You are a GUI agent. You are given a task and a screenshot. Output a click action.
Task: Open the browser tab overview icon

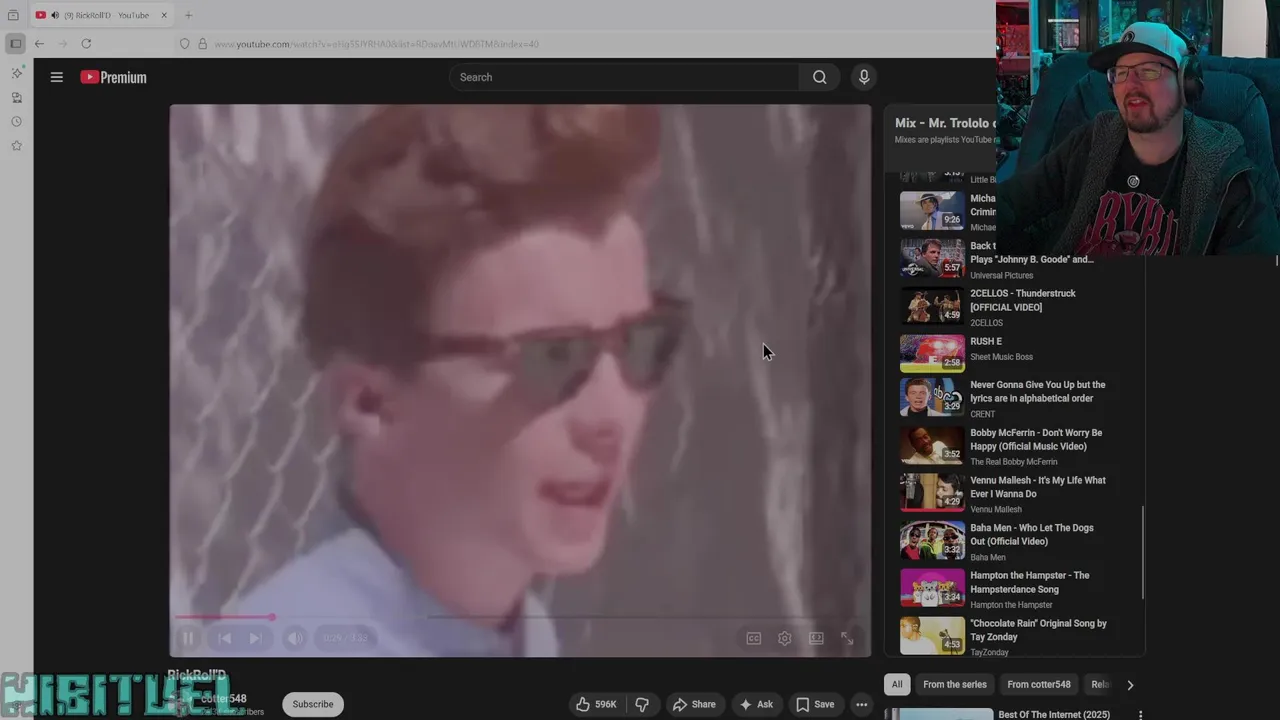point(13,15)
